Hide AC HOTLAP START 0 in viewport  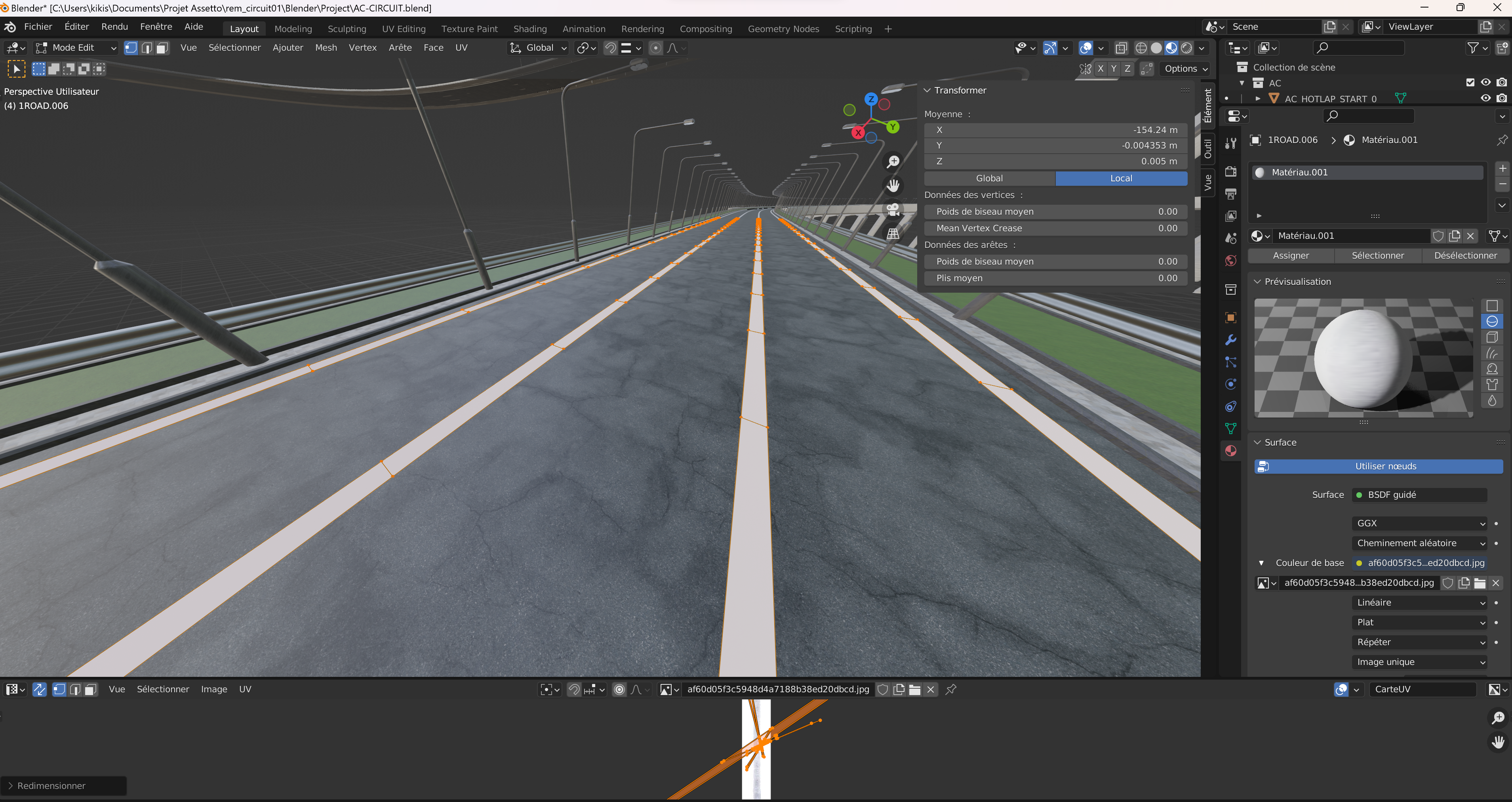pos(1485,99)
